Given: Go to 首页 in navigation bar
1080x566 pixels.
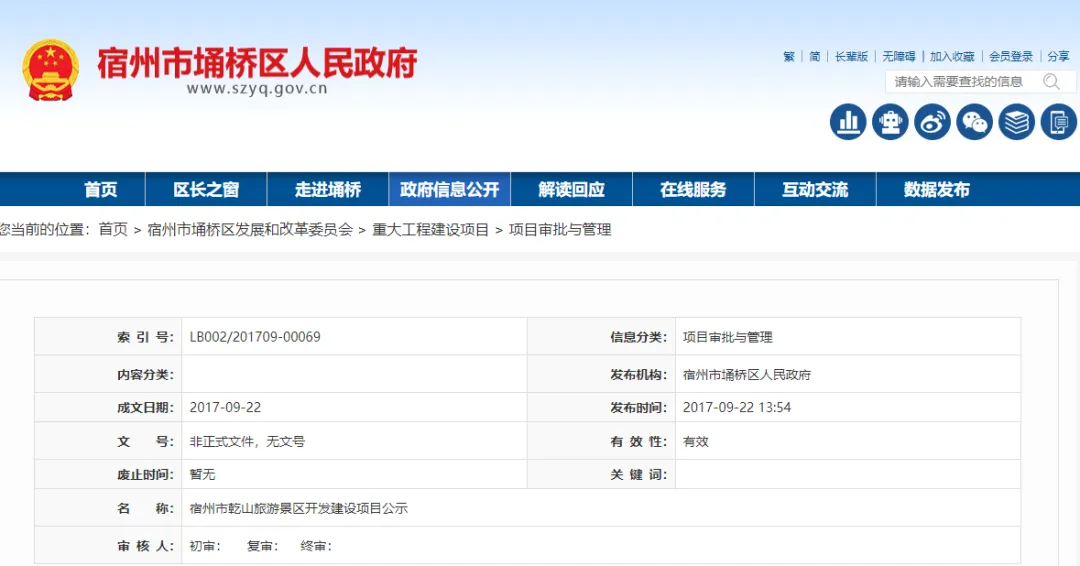Looking at the screenshot, I should (101, 189).
